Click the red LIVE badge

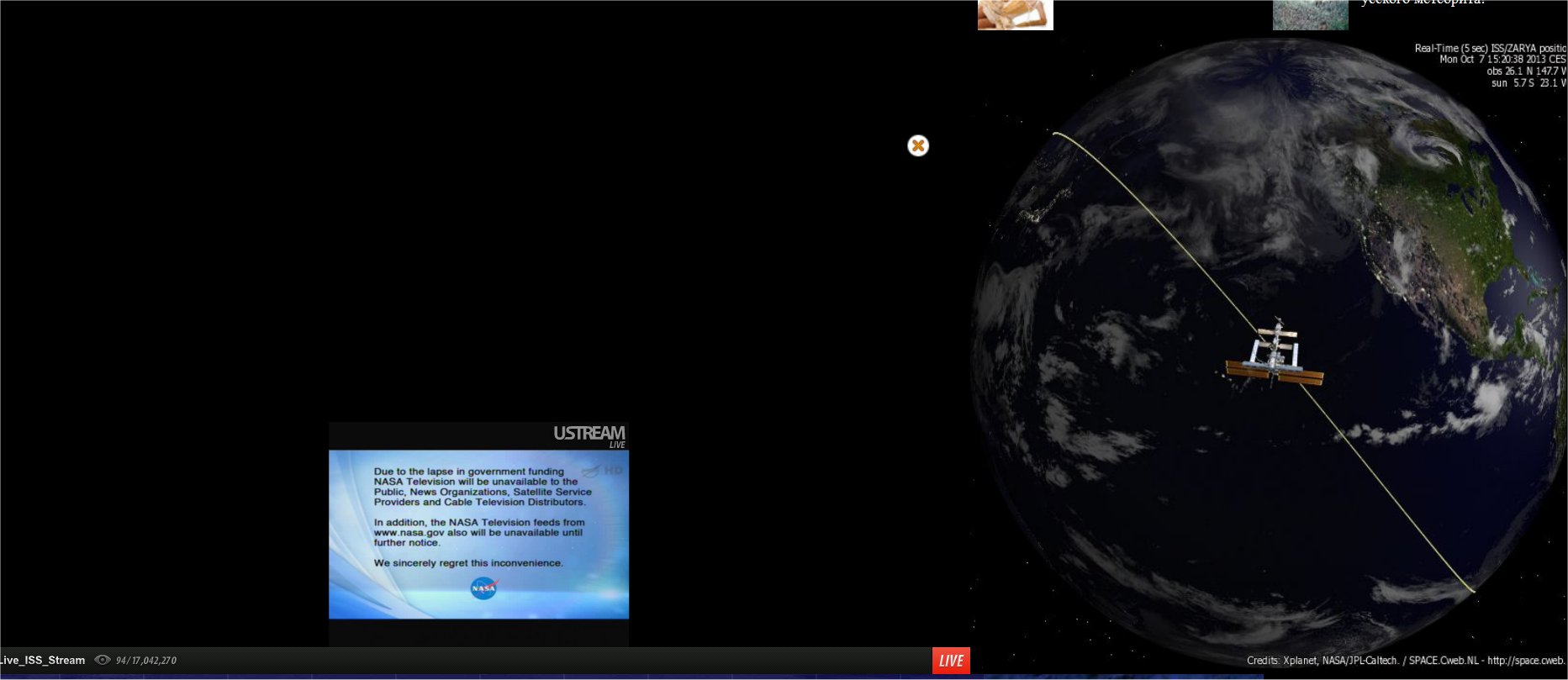[951, 661]
